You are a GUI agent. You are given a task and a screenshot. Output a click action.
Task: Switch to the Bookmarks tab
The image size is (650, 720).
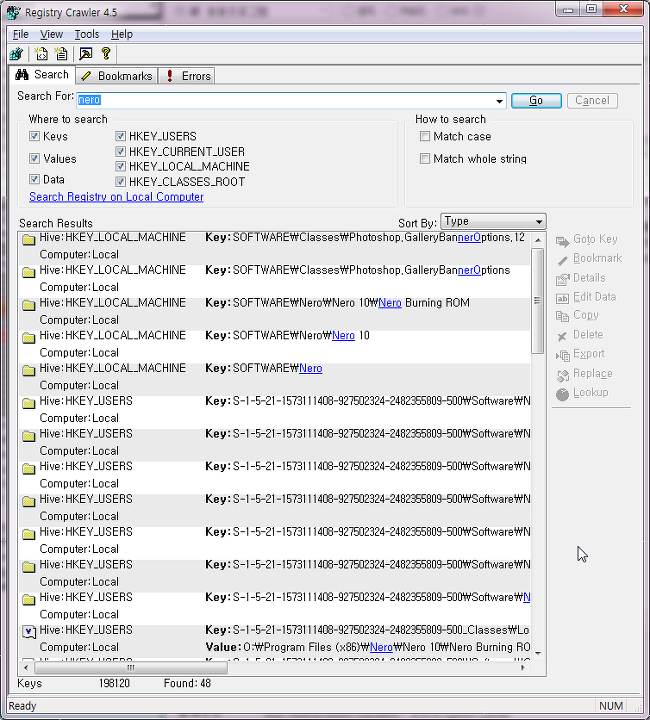[x=117, y=76]
